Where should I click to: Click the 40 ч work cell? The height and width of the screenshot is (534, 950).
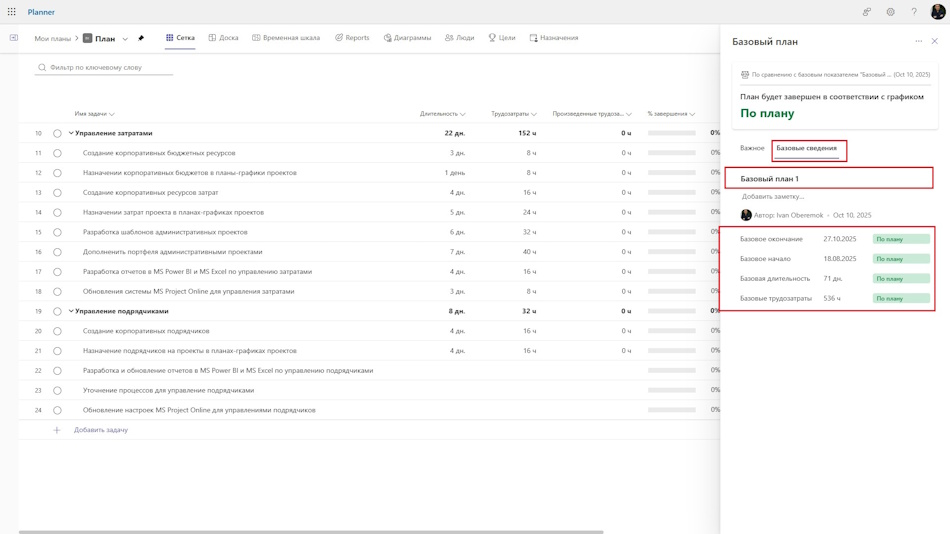click(530, 252)
